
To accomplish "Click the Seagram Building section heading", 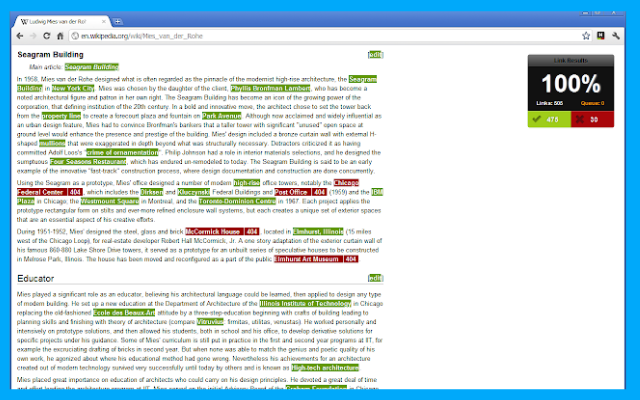I will pyautogui.click(x=50, y=55).
